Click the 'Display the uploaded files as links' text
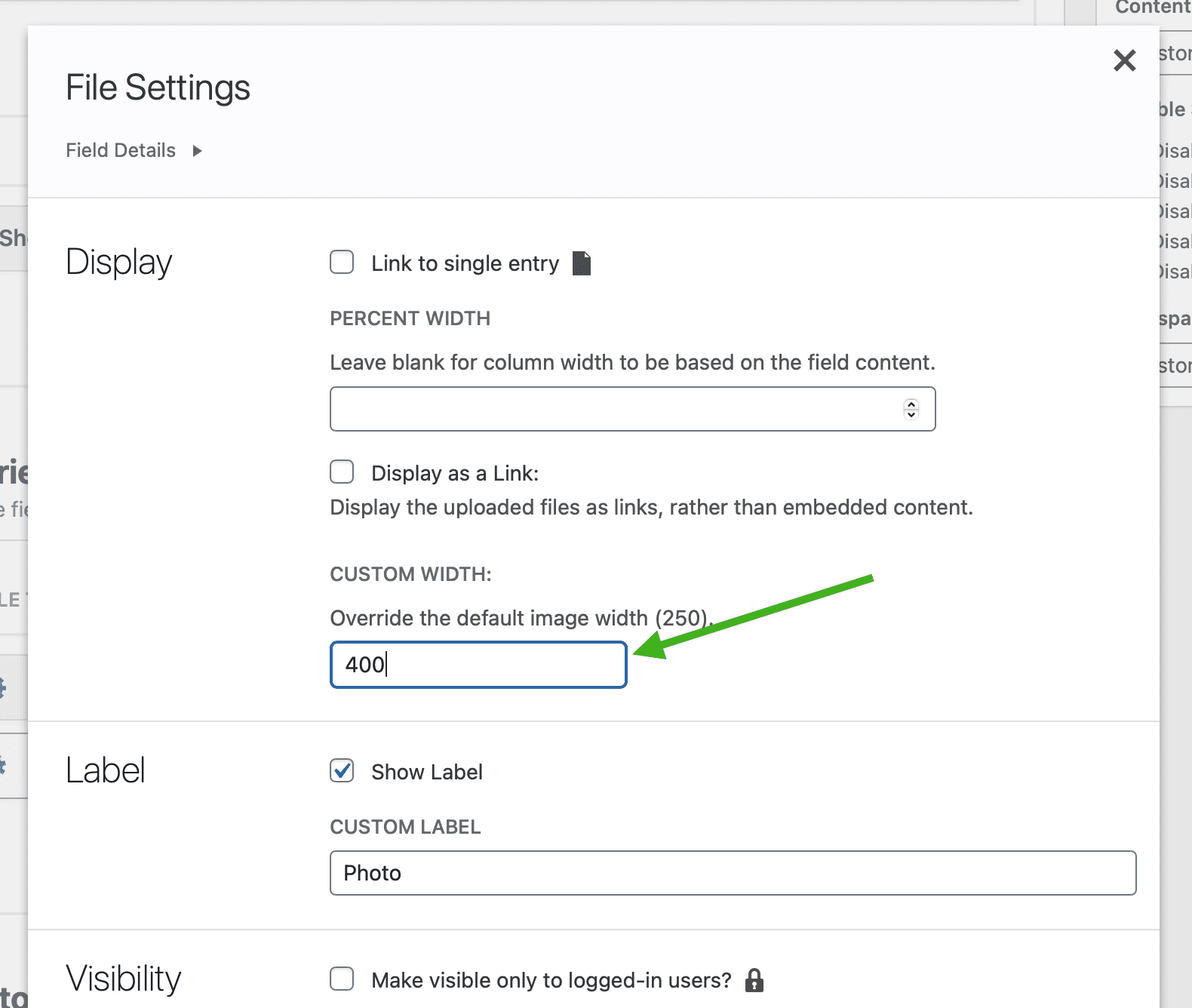The image size is (1192, 1008). pyautogui.click(x=651, y=507)
